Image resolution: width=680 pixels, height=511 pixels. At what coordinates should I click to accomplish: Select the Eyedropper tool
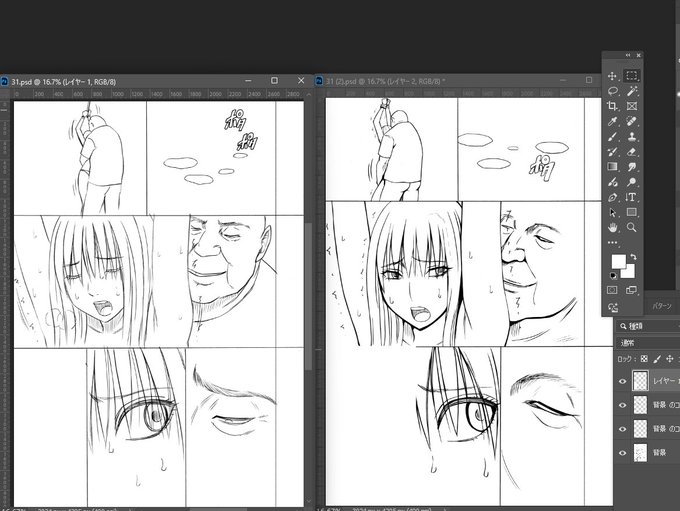[612, 121]
